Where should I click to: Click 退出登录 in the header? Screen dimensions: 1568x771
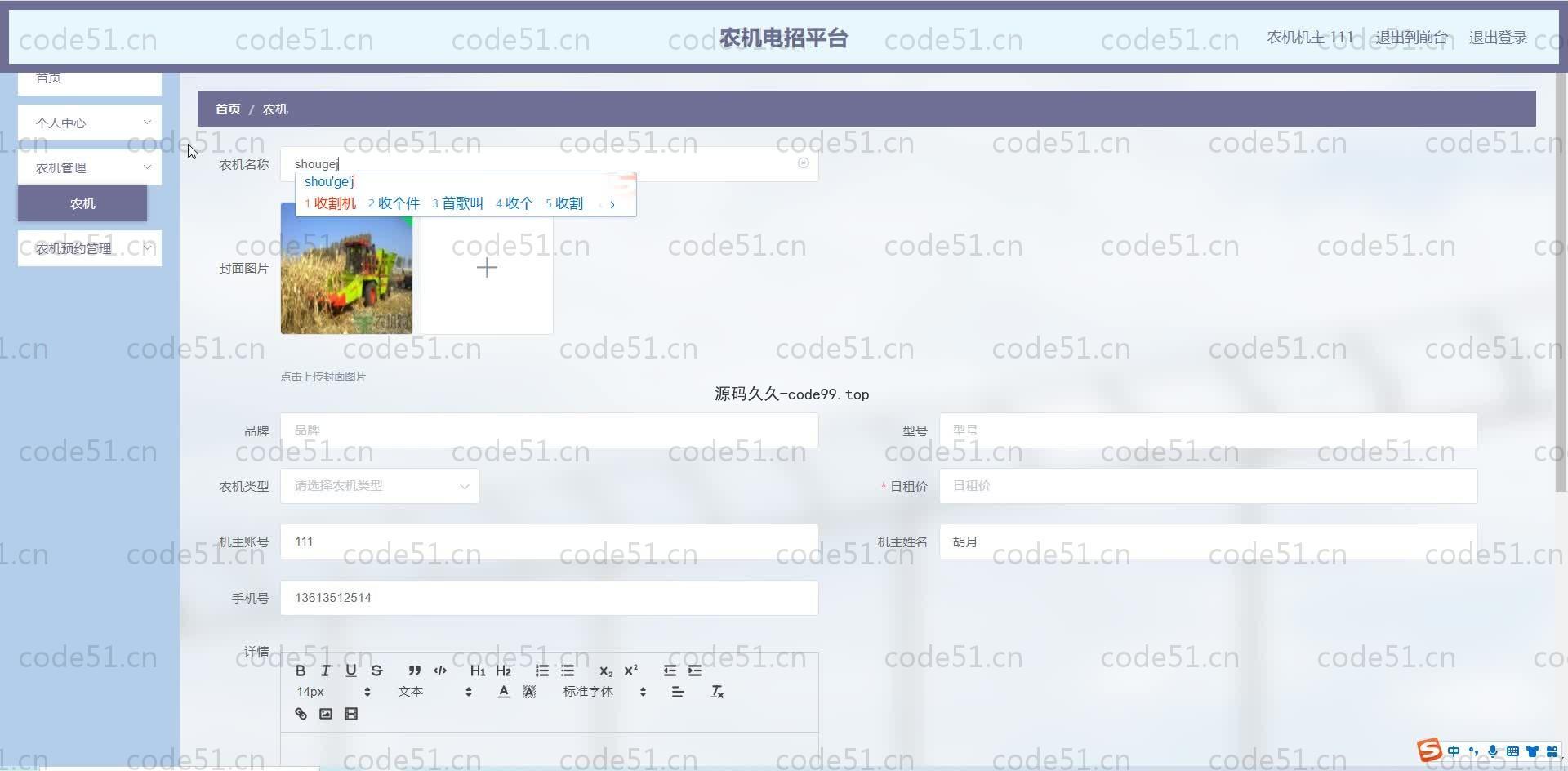1498,38
